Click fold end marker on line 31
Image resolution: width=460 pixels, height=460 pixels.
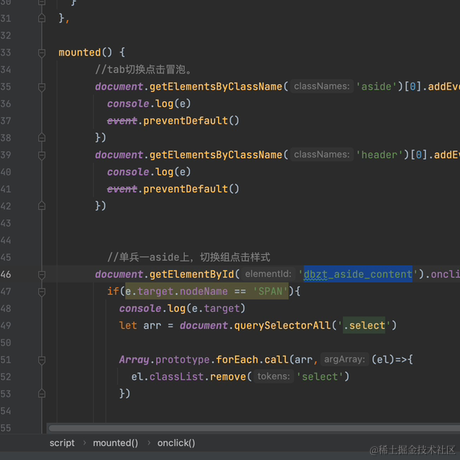click(42, 18)
